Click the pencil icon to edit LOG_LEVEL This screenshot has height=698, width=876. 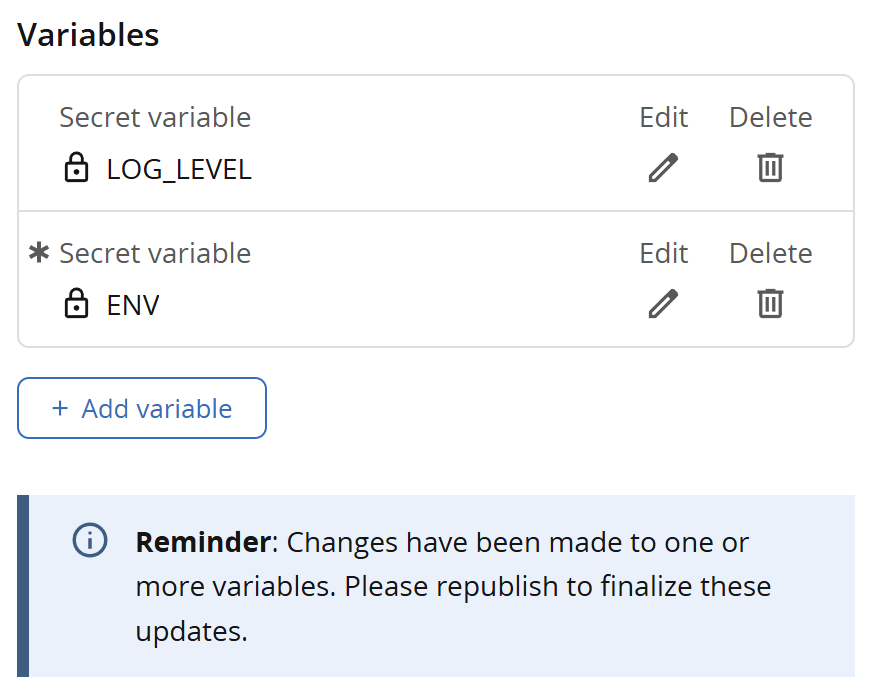663,168
